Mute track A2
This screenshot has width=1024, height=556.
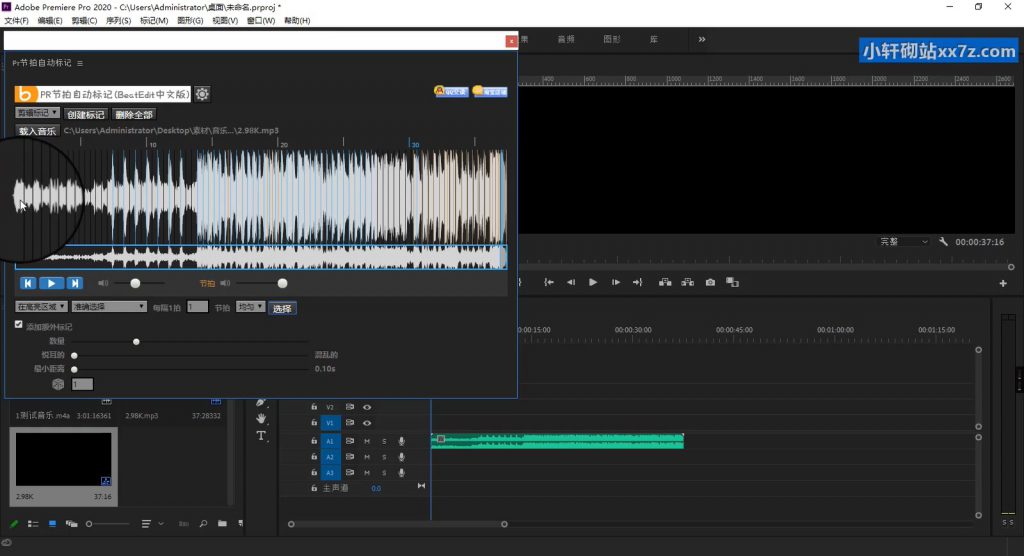[x=367, y=457]
